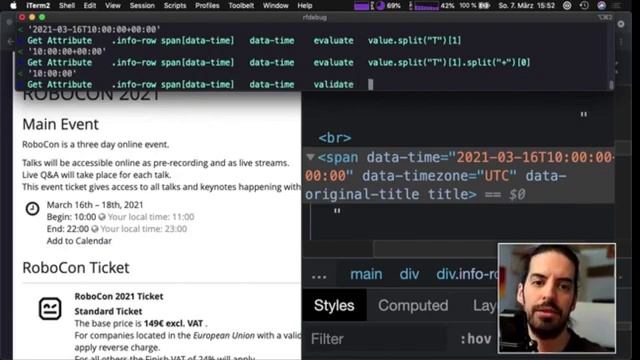Select the br element in DevTools

click(x=335, y=138)
